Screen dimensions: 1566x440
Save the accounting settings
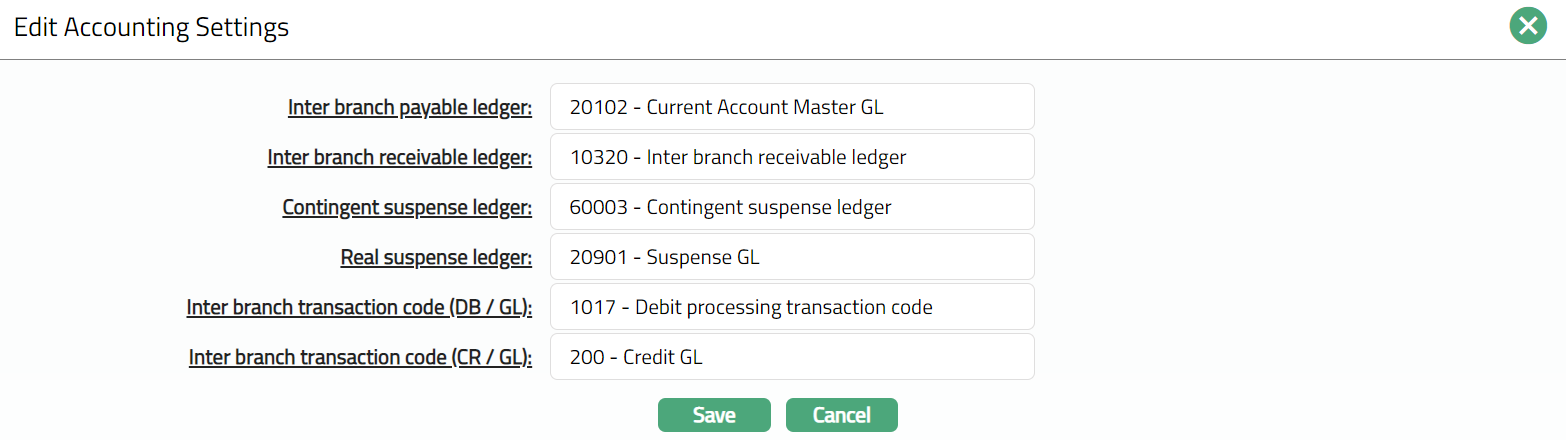(714, 415)
